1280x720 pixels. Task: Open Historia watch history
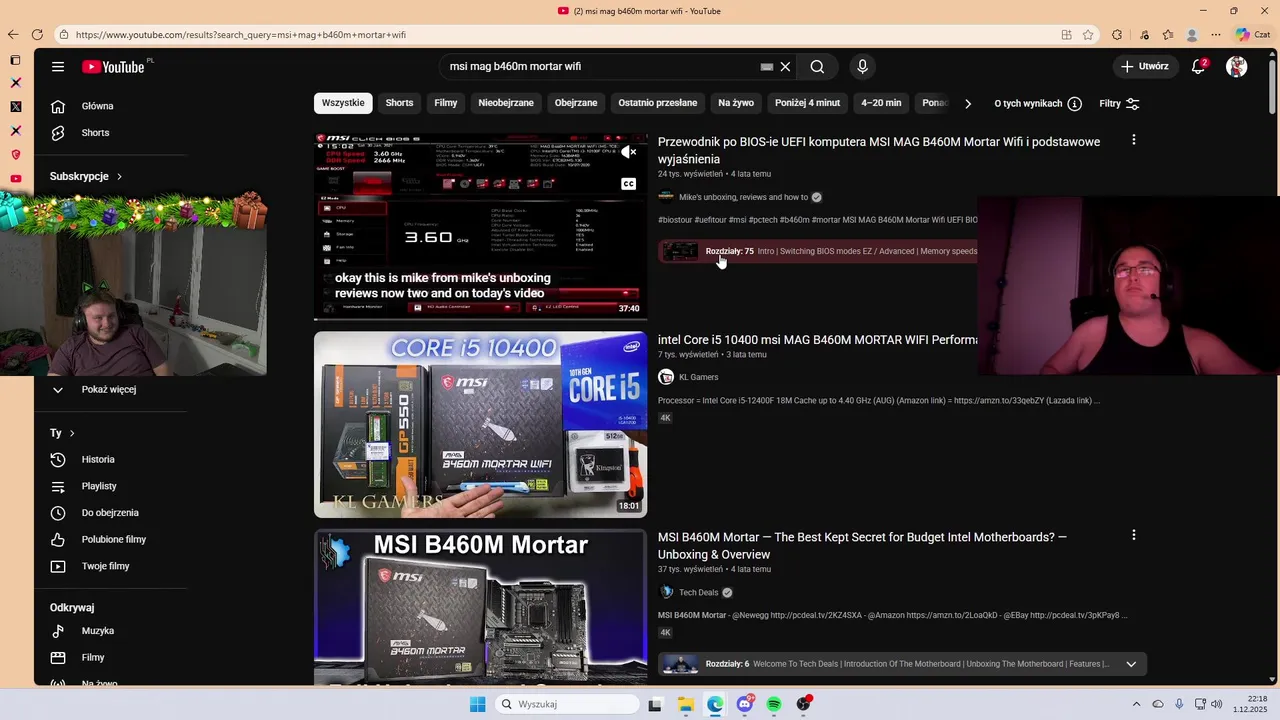(x=98, y=460)
